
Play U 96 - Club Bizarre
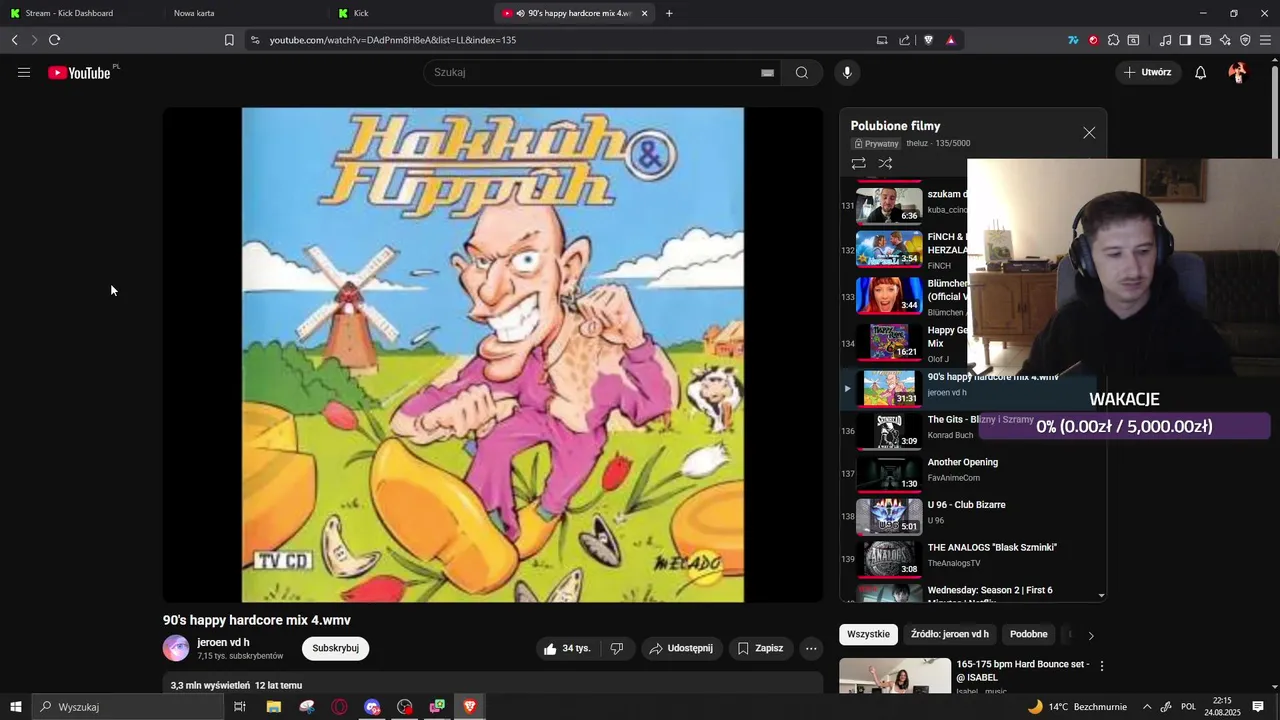pos(966,505)
